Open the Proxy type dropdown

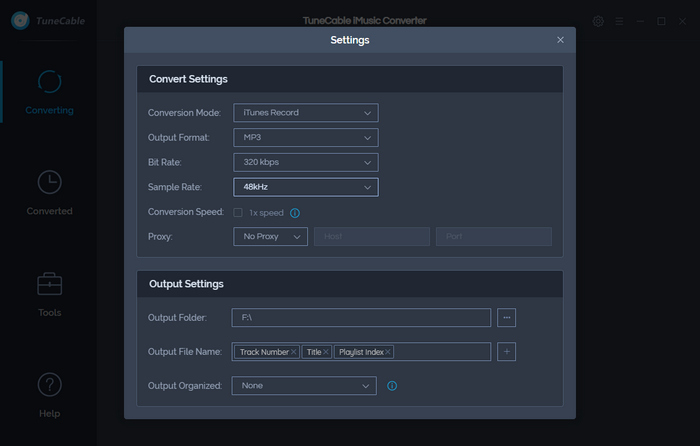(271, 237)
